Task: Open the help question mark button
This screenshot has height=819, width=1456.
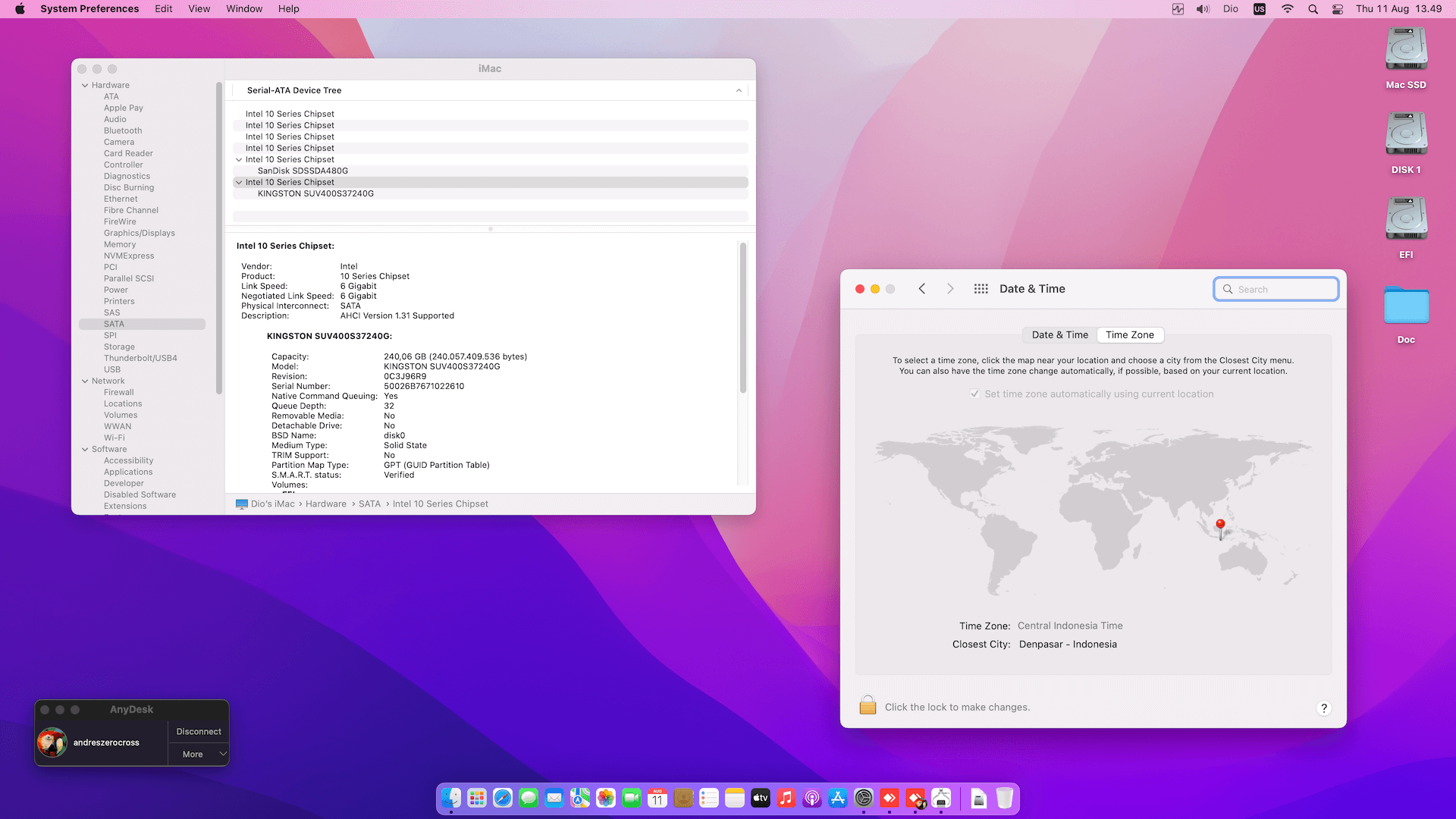Action: point(1324,708)
